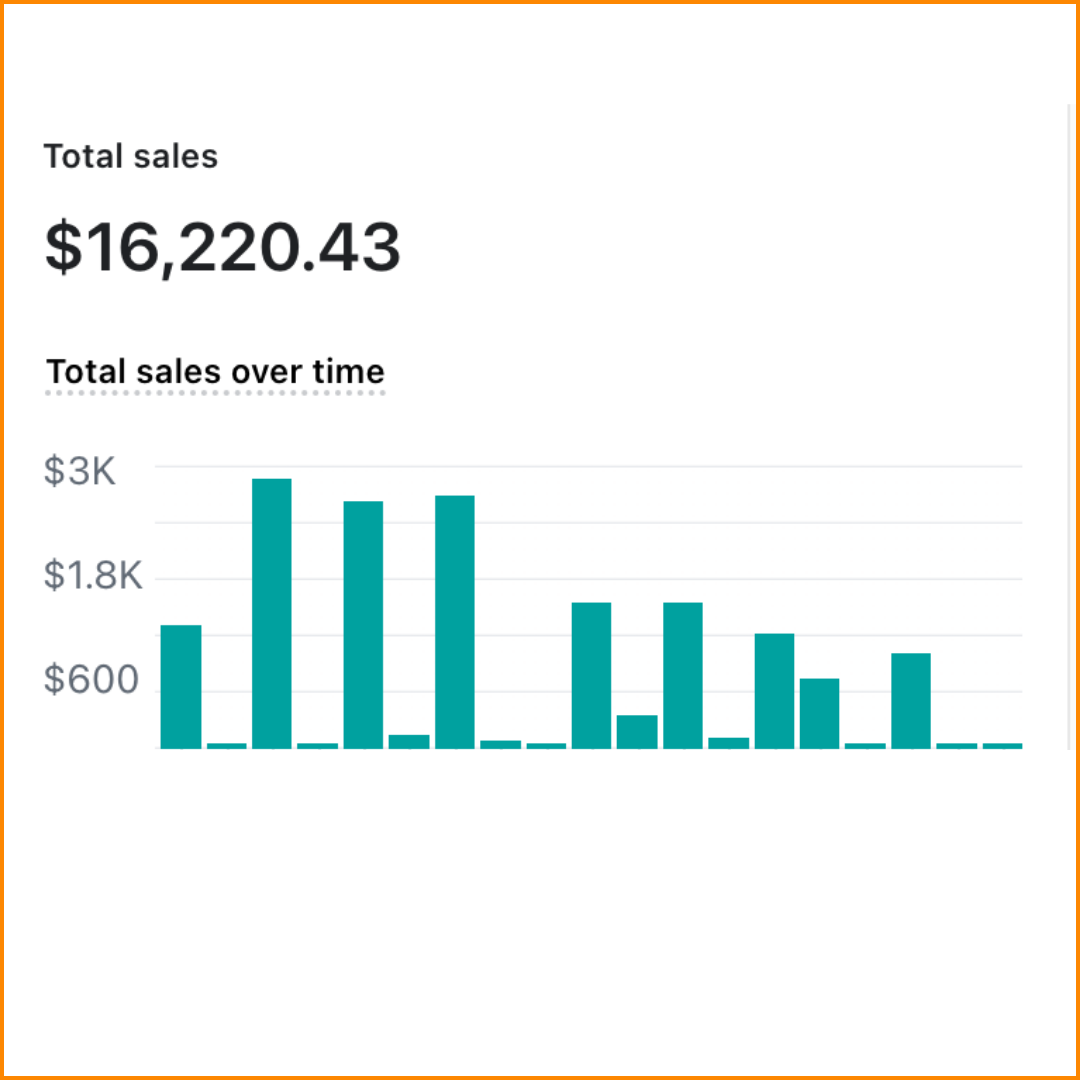The width and height of the screenshot is (1080, 1080).
Task: Click the "Total sales over time" dotted-underlined heading
Action: [215, 372]
